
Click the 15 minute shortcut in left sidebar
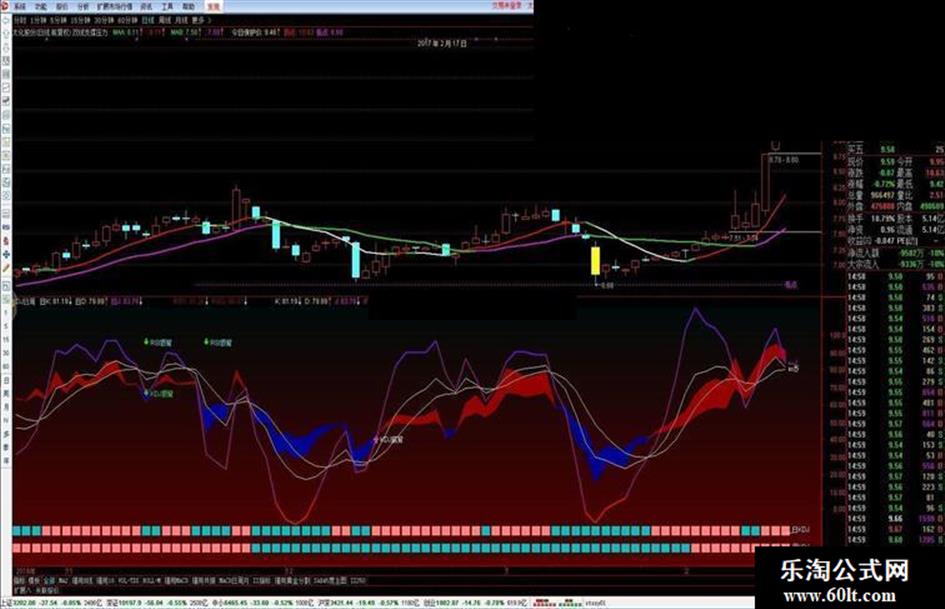coord(6,340)
